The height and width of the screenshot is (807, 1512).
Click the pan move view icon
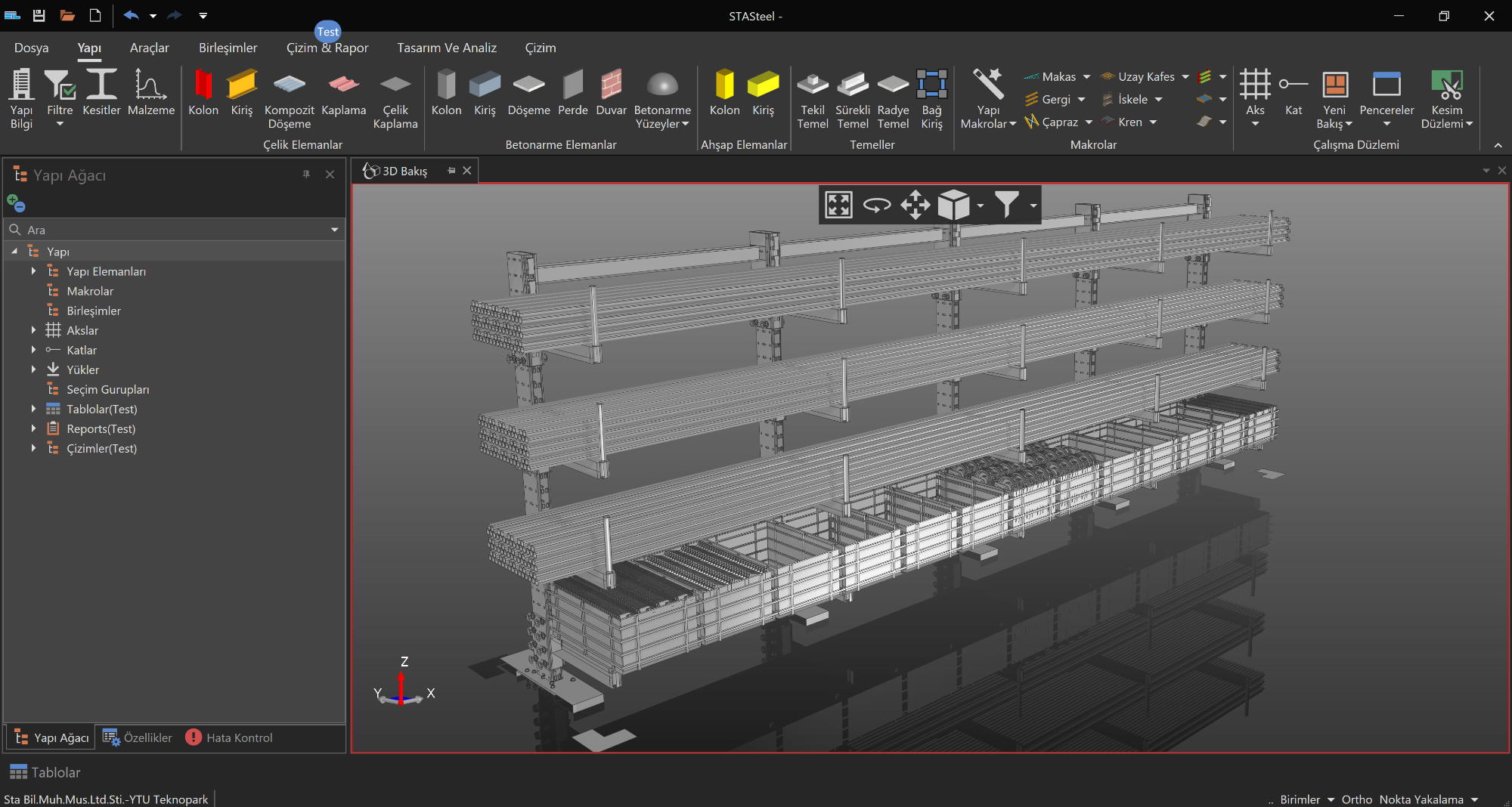pyautogui.click(x=915, y=205)
